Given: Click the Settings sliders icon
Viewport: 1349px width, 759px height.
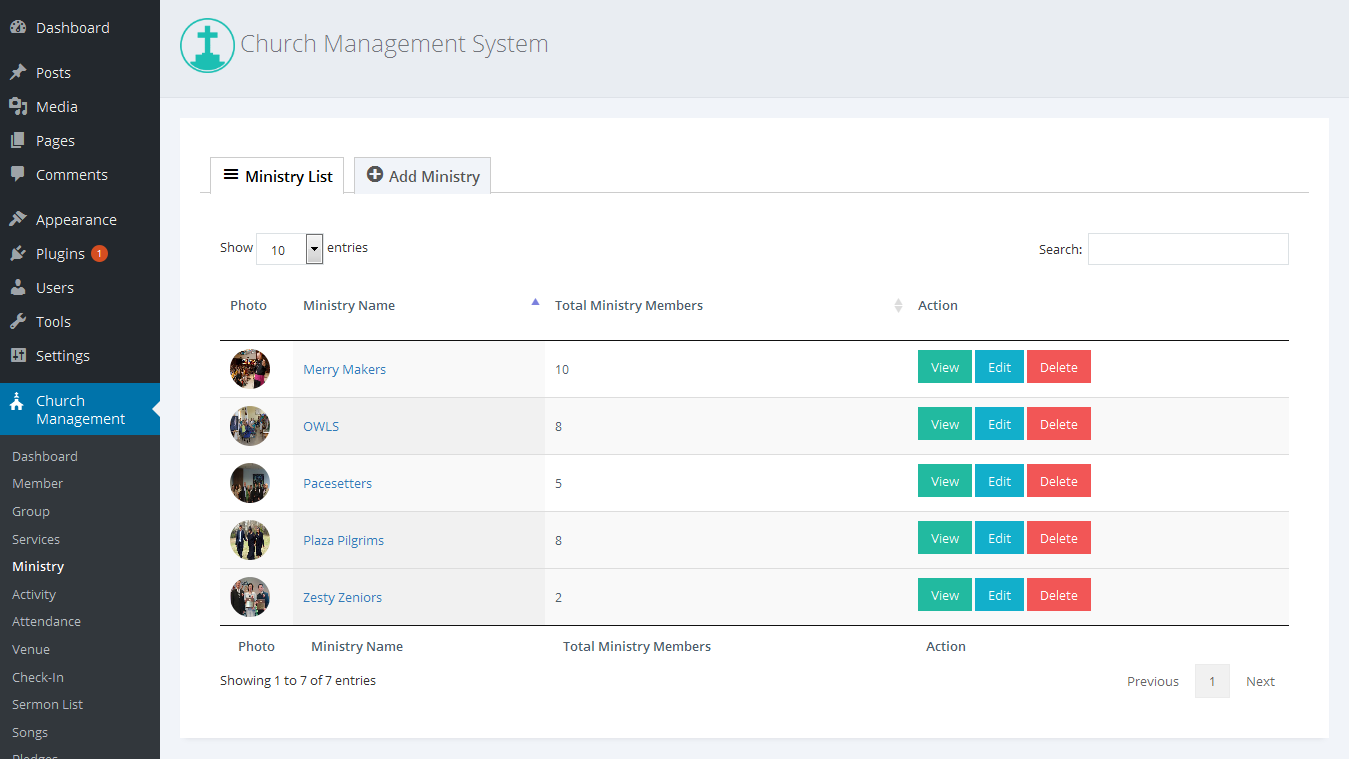Looking at the screenshot, I should pos(17,355).
